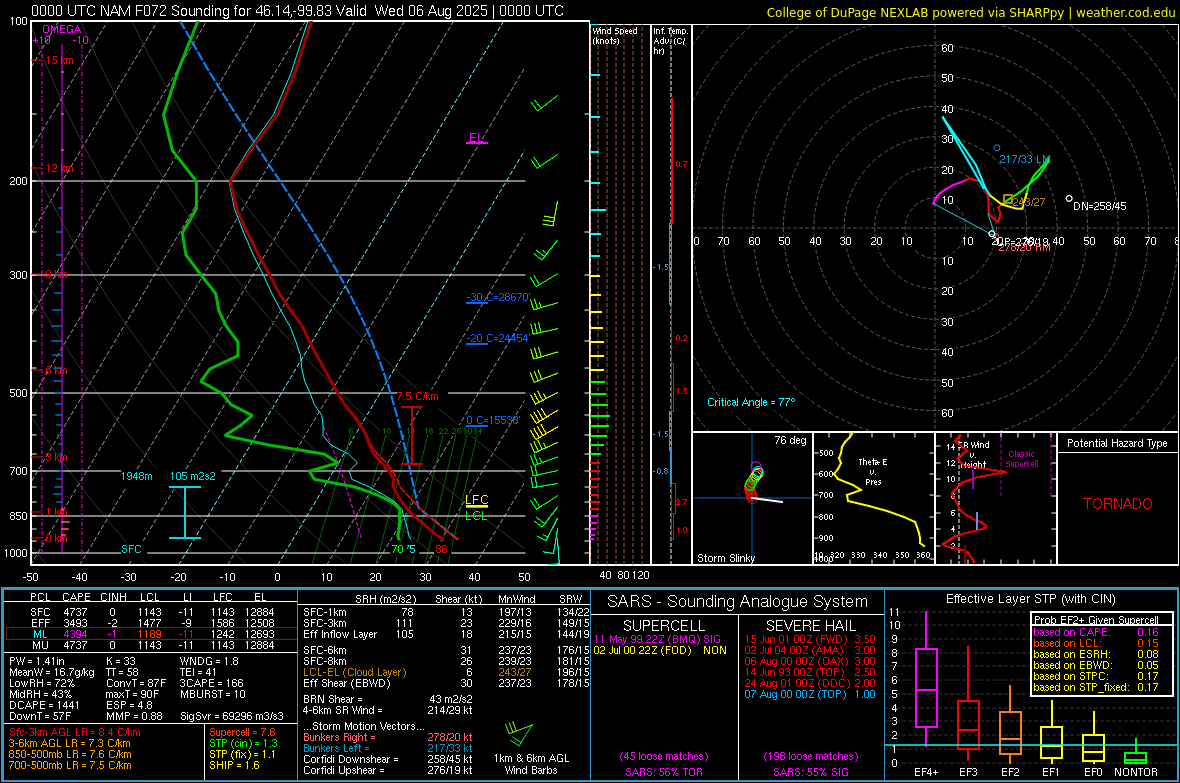Click the 'SARS: 55% SIG' result
Image resolution: width=1180 pixels, height=783 pixels.
tap(810, 772)
